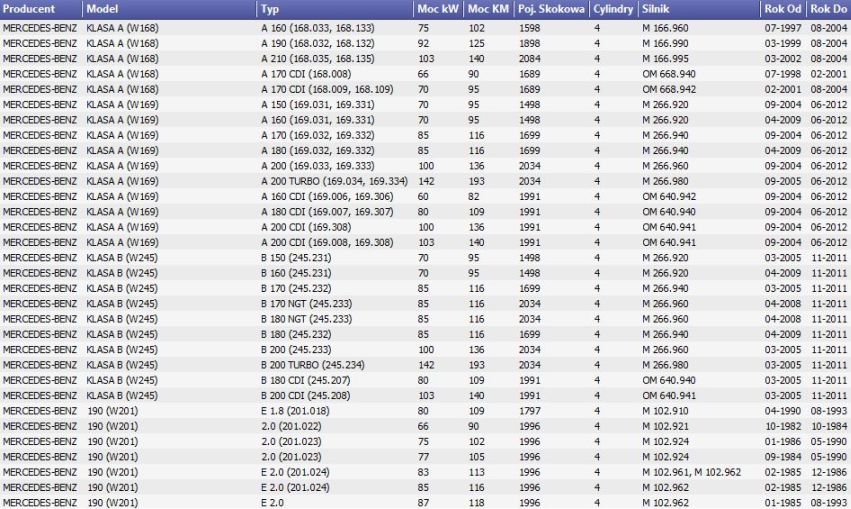Viewport: 851px width, 509px height.
Task: Select the B 150 (245.231) cell
Action: [296, 258]
